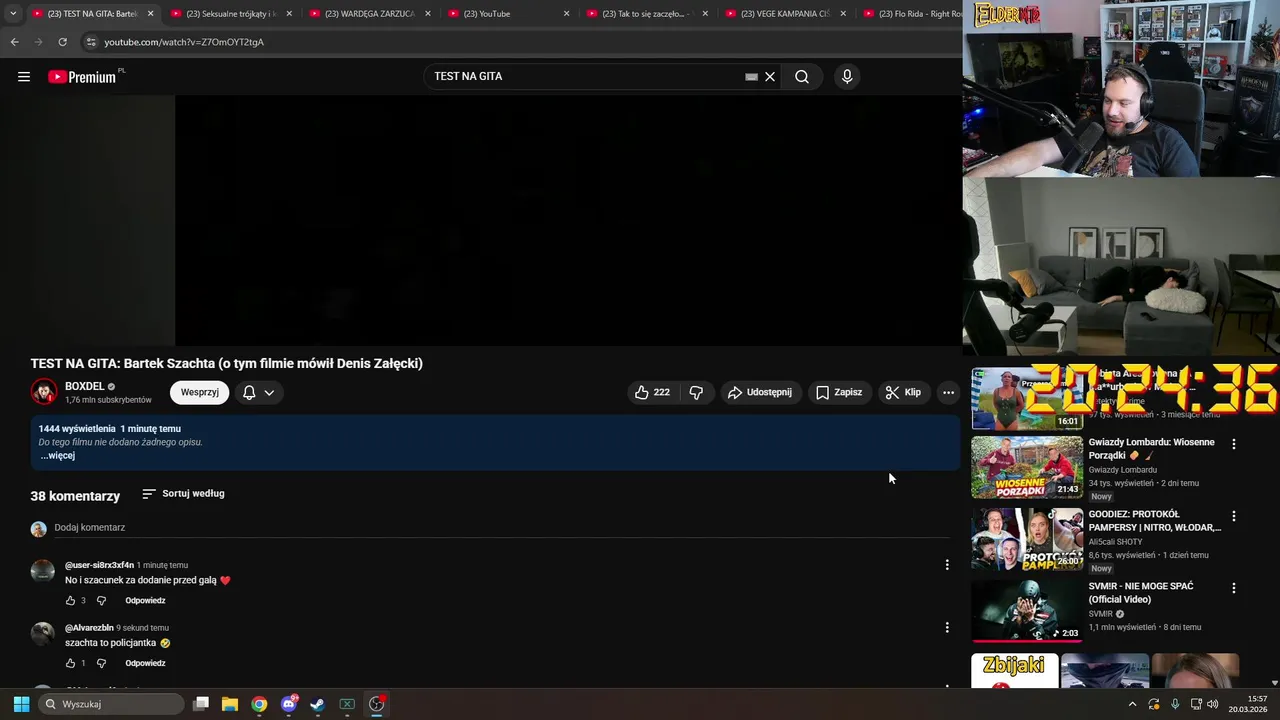1280x720 pixels.
Task: Like the video with thumbs-up 222
Action: (x=652, y=392)
